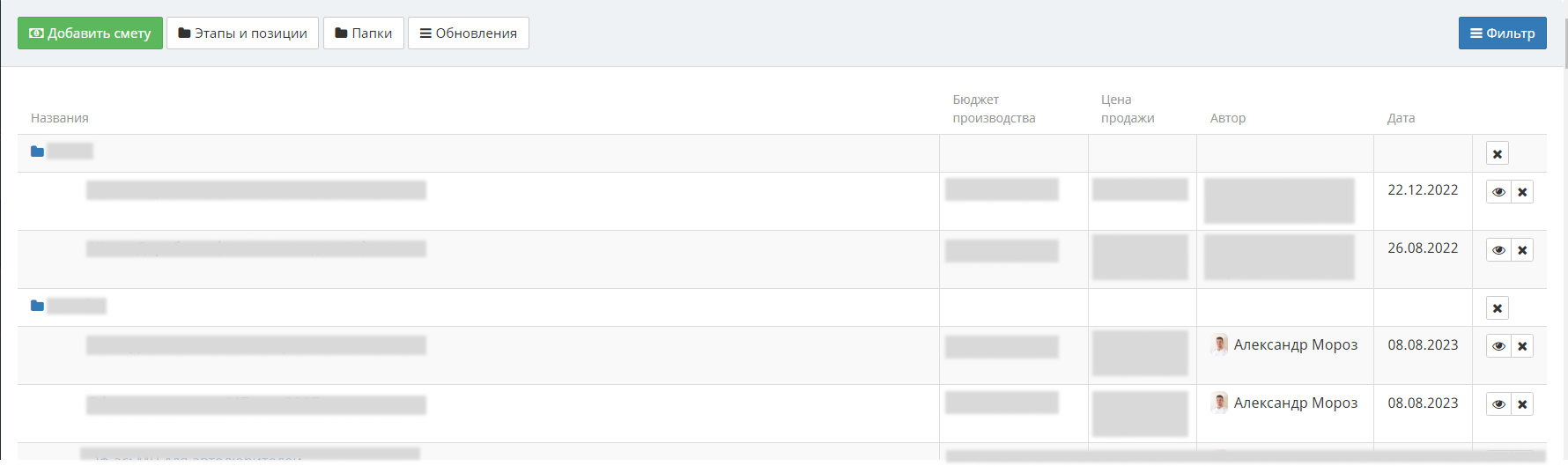View the estimate dated 26.08.2022
Image resolution: width=1568 pixels, height=466 pixels.
[x=1498, y=250]
